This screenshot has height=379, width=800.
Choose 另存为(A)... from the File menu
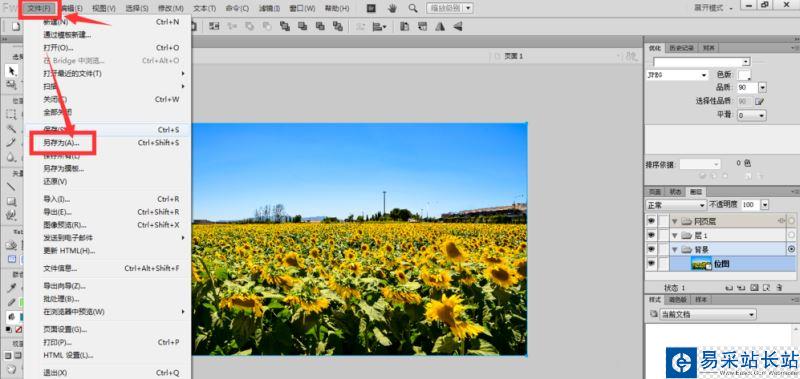(x=62, y=143)
